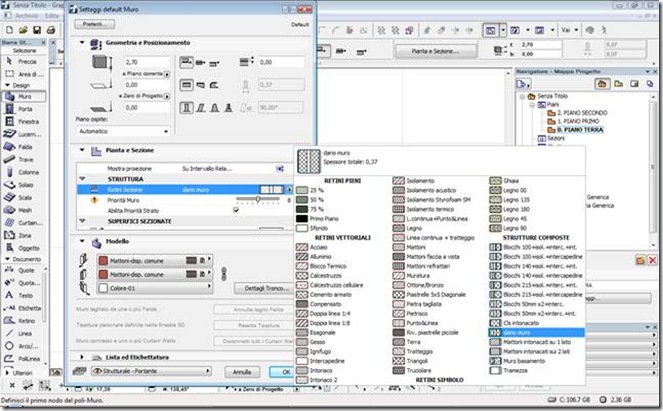Select the Linea line tool

click(x=23, y=334)
